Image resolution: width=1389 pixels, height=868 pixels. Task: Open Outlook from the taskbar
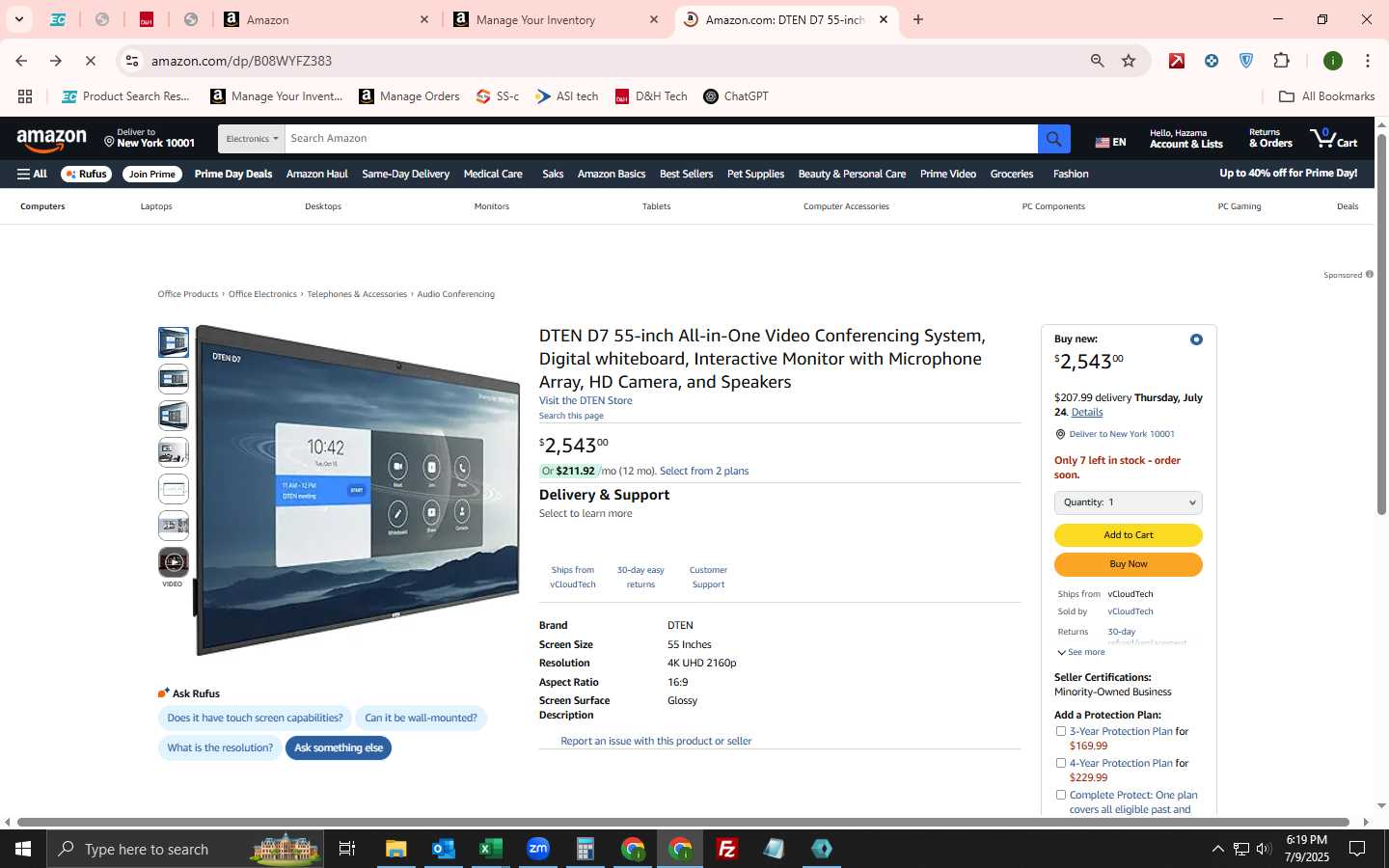click(x=444, y=849)
